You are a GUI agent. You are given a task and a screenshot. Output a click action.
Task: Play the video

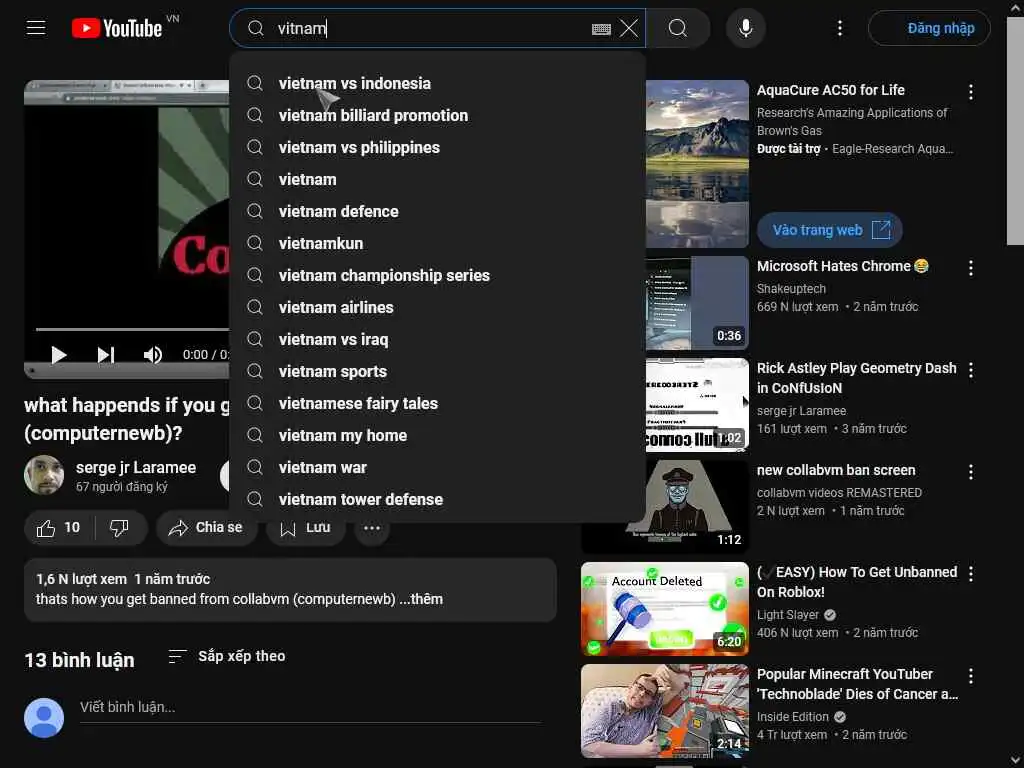59,355
